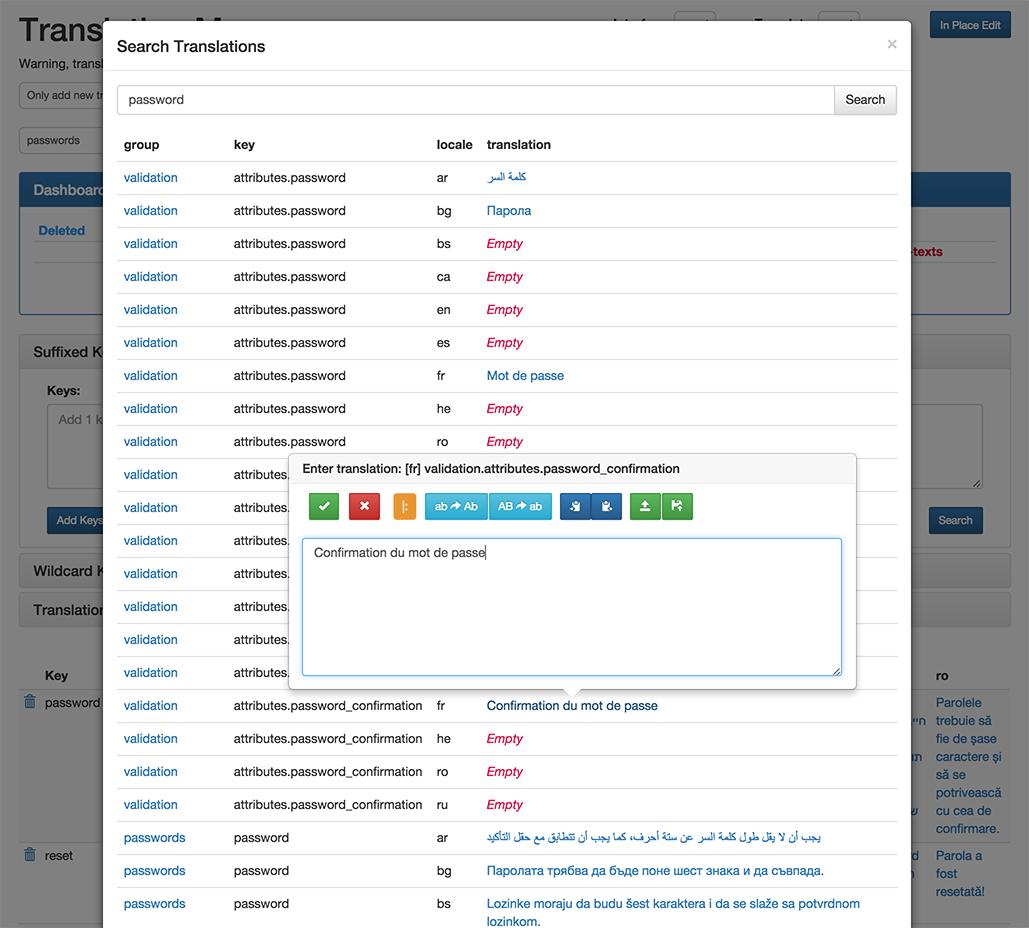
Task: Click 'Confirmation du mot de passe' link in fr row
Action: click(x=572, y=706)
